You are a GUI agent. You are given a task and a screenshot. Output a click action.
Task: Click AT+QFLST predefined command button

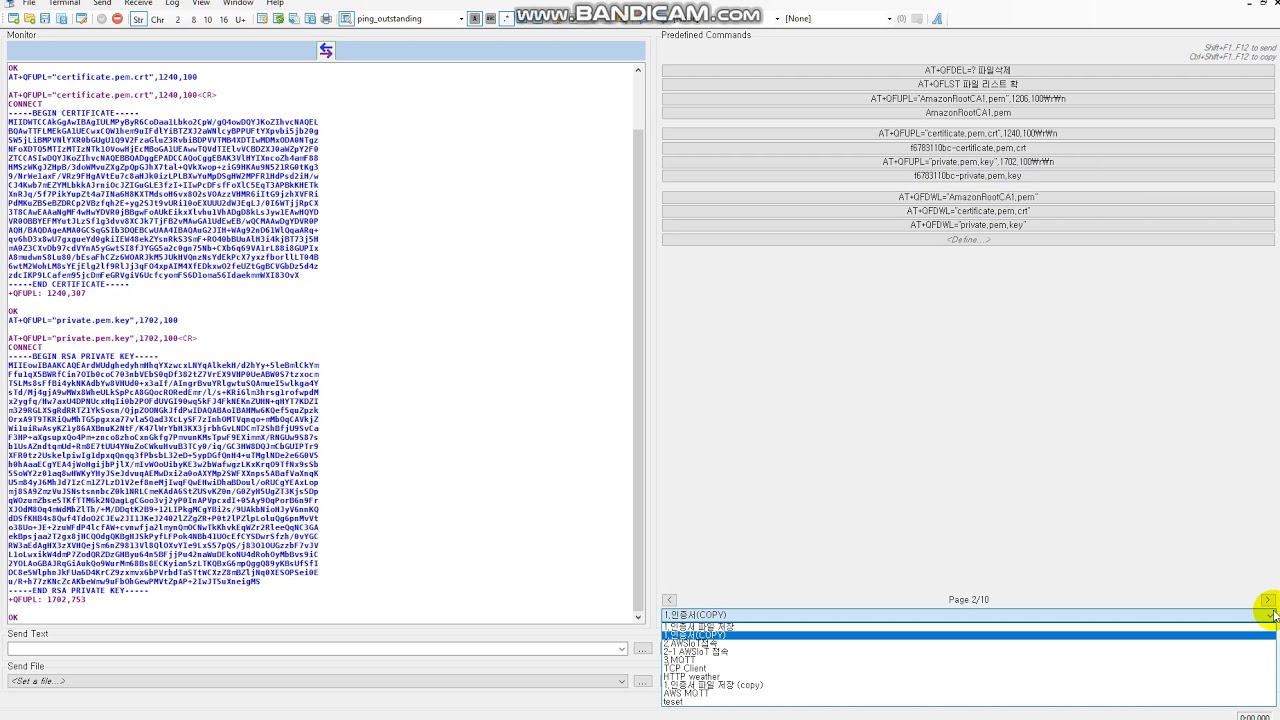tap(967, 84)
